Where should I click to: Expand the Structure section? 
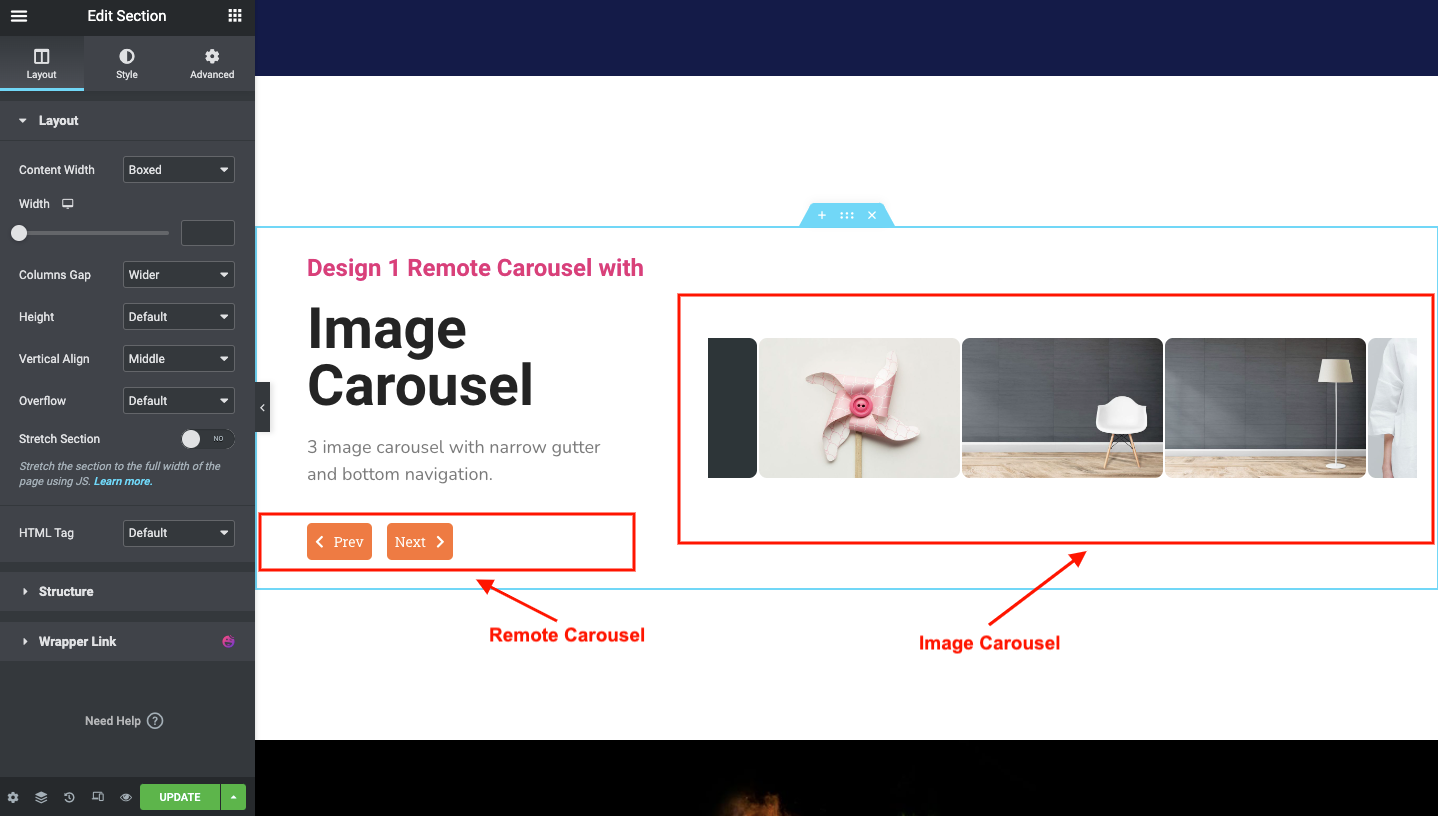[x=67, y=591]
